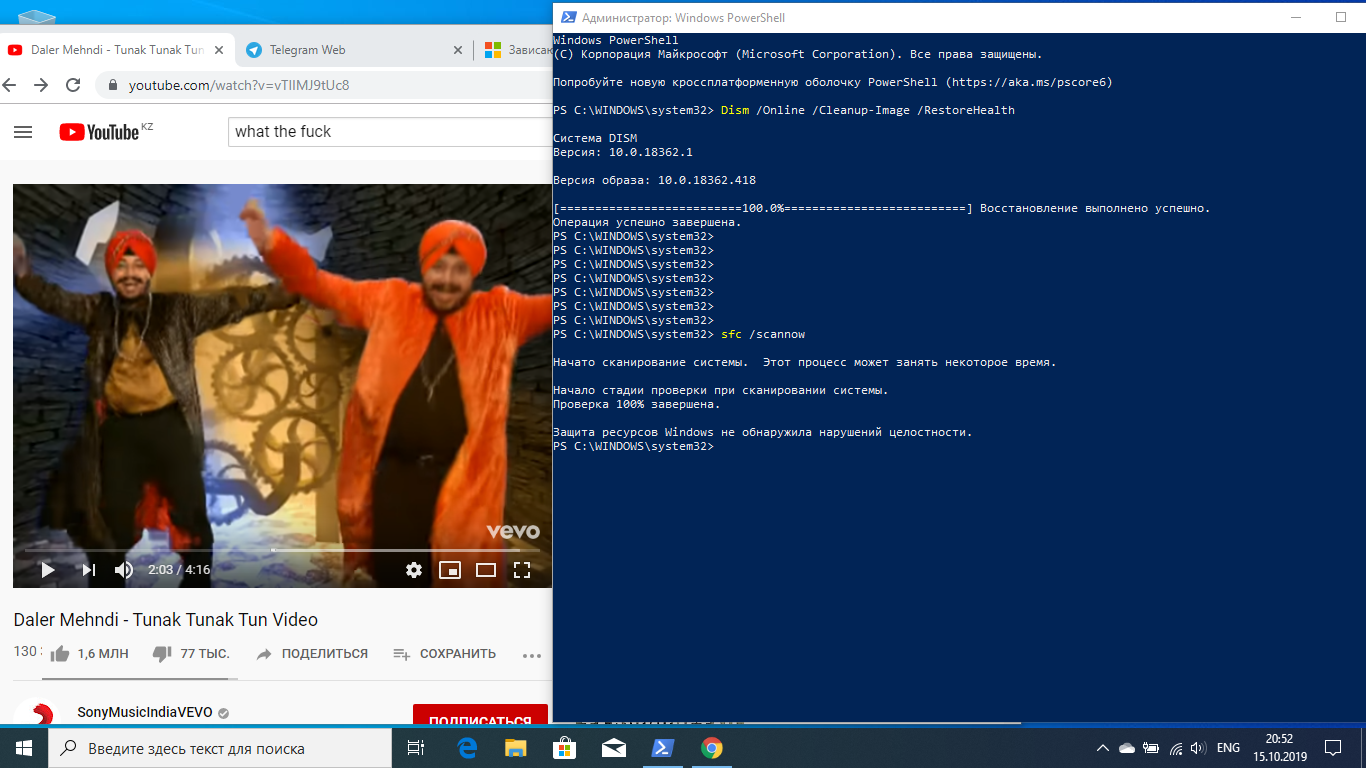Screen dimensions: 1366x768
Task: Open more actions ellipsis under video
Action: 532,655
